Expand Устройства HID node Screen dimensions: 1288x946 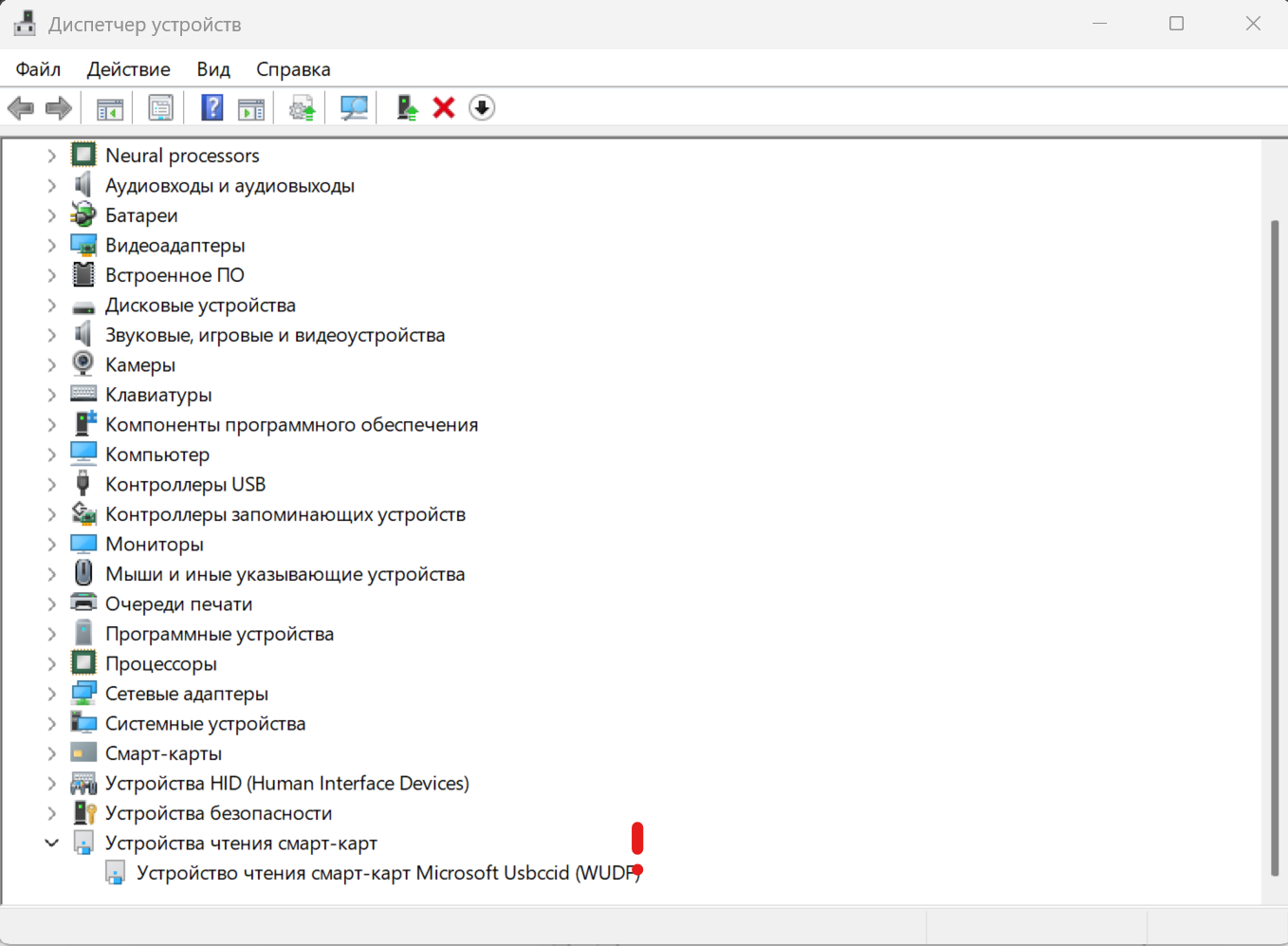click(x=52, y=784)
